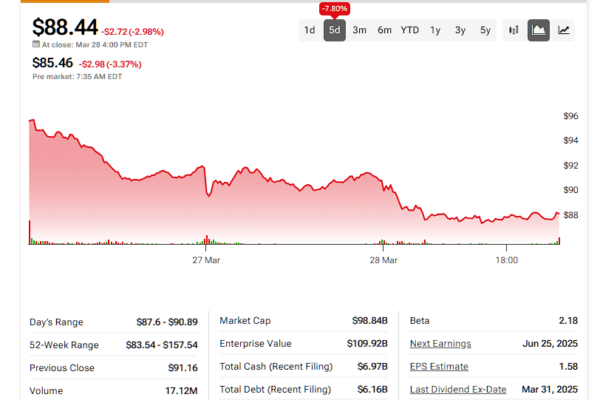Click the Market Cap label
Image resolution: width=600 pixels, height=400 pixels.
pyautogui.click(x=245, y=321)
